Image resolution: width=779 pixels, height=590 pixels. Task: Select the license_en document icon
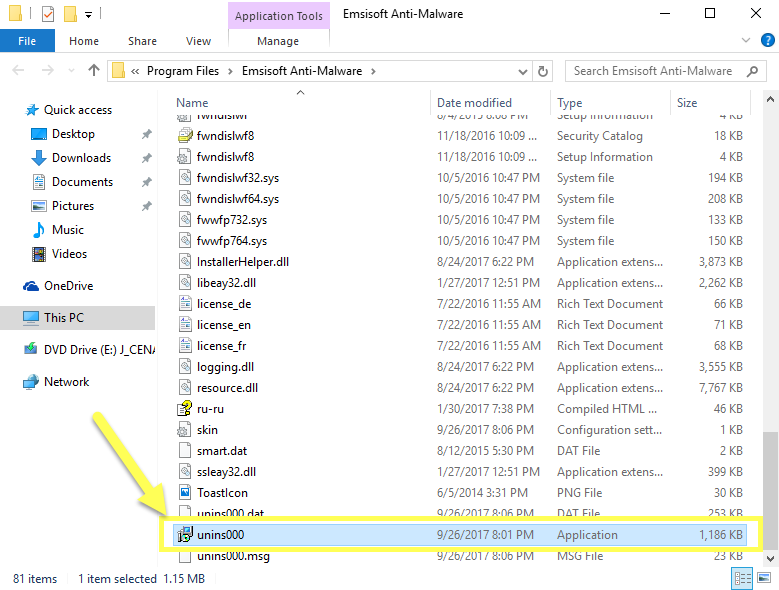coord(185,324)
